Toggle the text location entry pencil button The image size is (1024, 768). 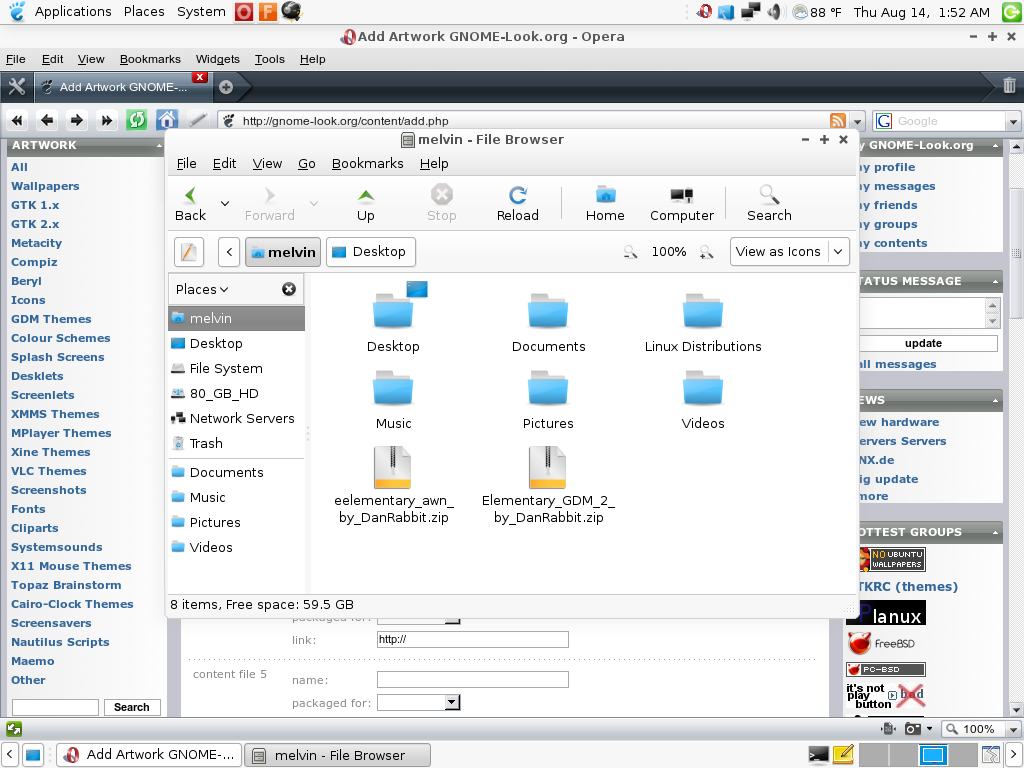[189, 252]
